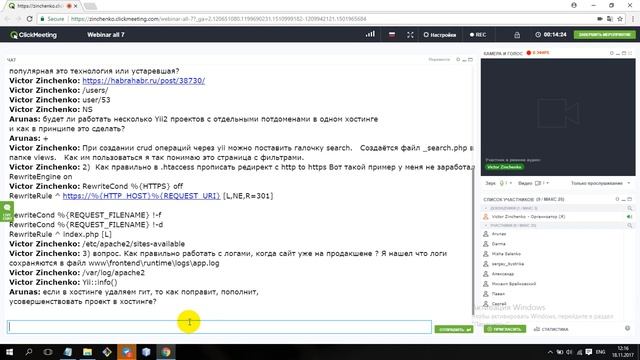The height and width of the screenshot is (360, 640).
Task: Select attendee Павел in the list
Action: pos(498,294)
